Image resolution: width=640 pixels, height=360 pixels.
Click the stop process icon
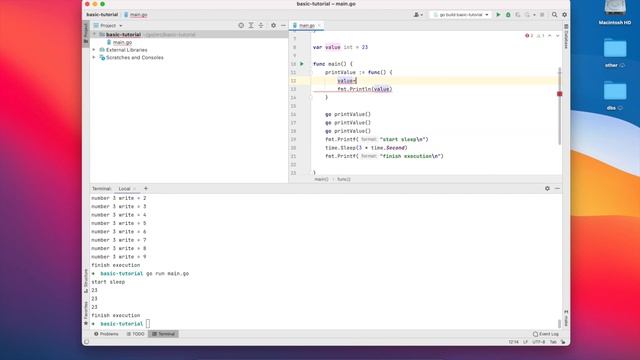click(x=542, y=15)
